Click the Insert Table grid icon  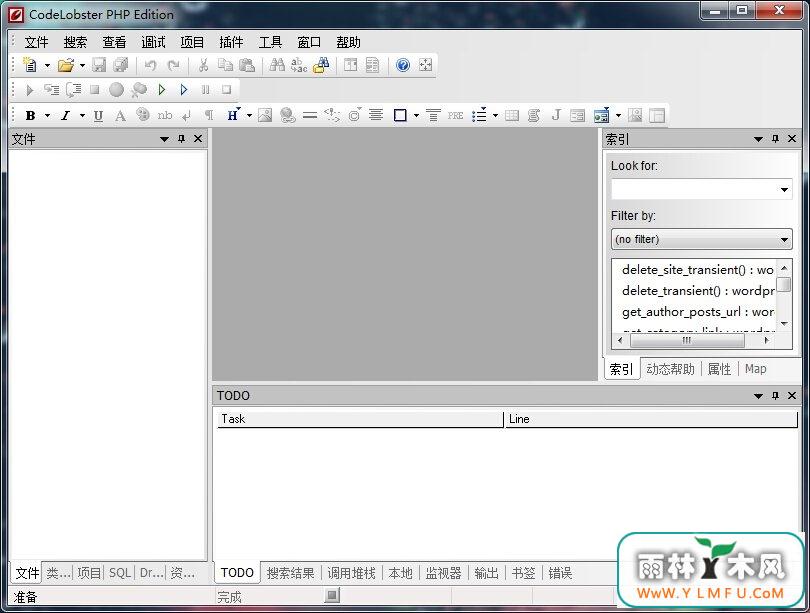tap(512, 116)
